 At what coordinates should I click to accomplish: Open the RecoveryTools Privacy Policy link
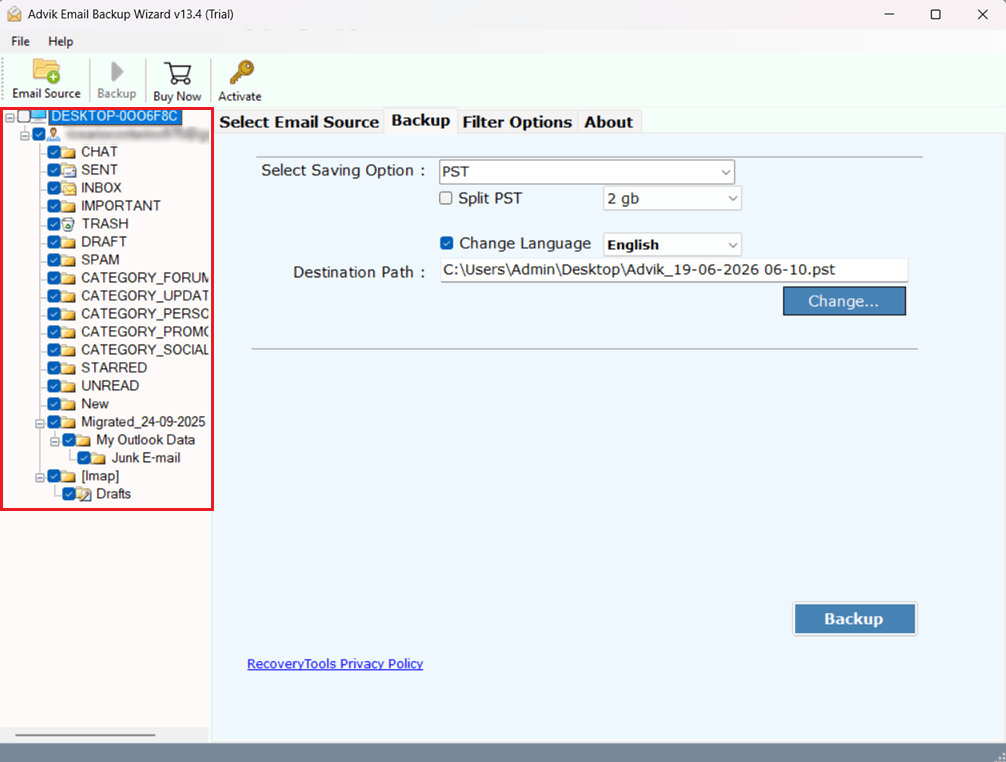click(335, 664)
